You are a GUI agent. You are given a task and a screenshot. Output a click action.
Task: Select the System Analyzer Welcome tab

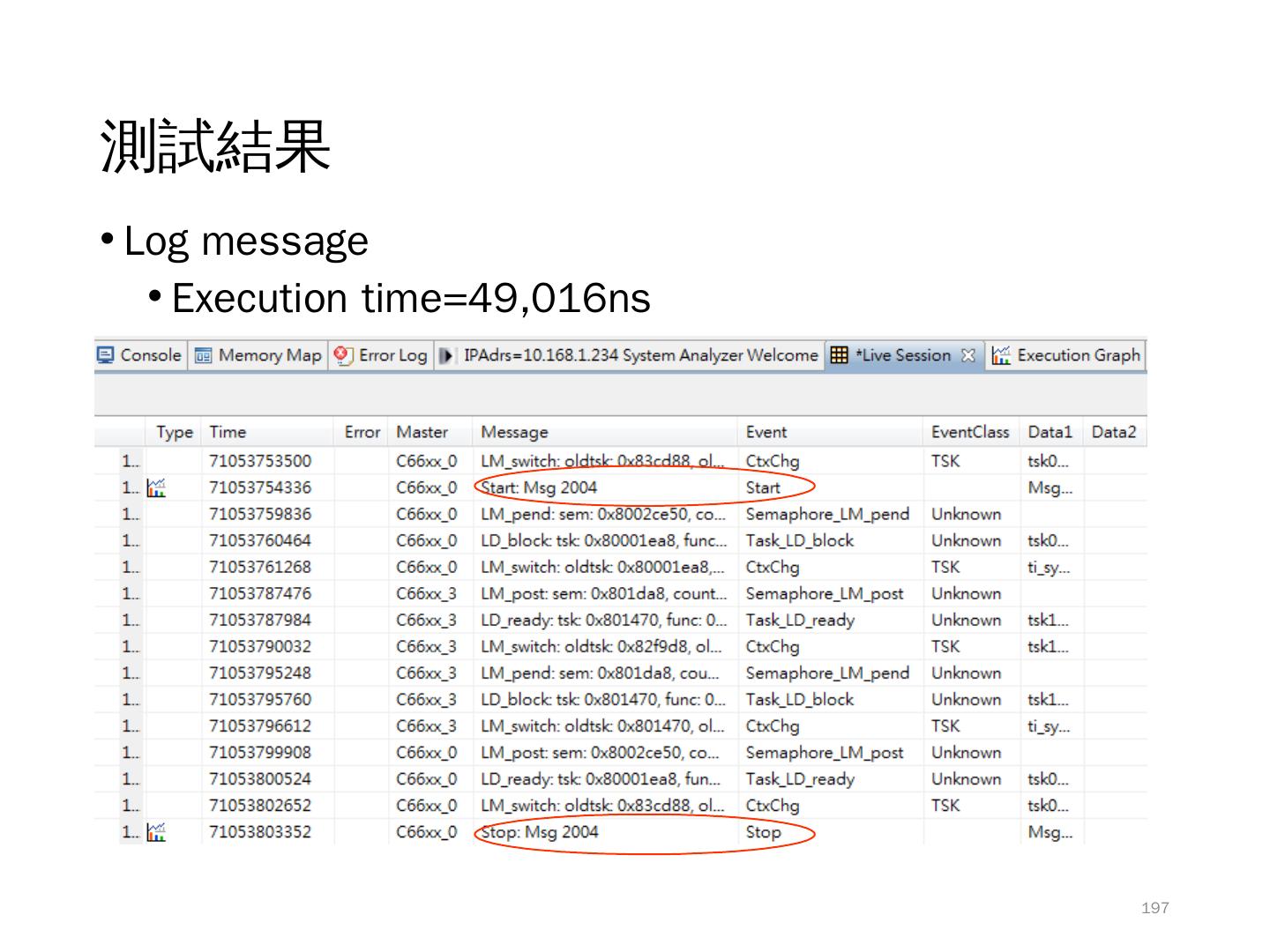(630, 355)
